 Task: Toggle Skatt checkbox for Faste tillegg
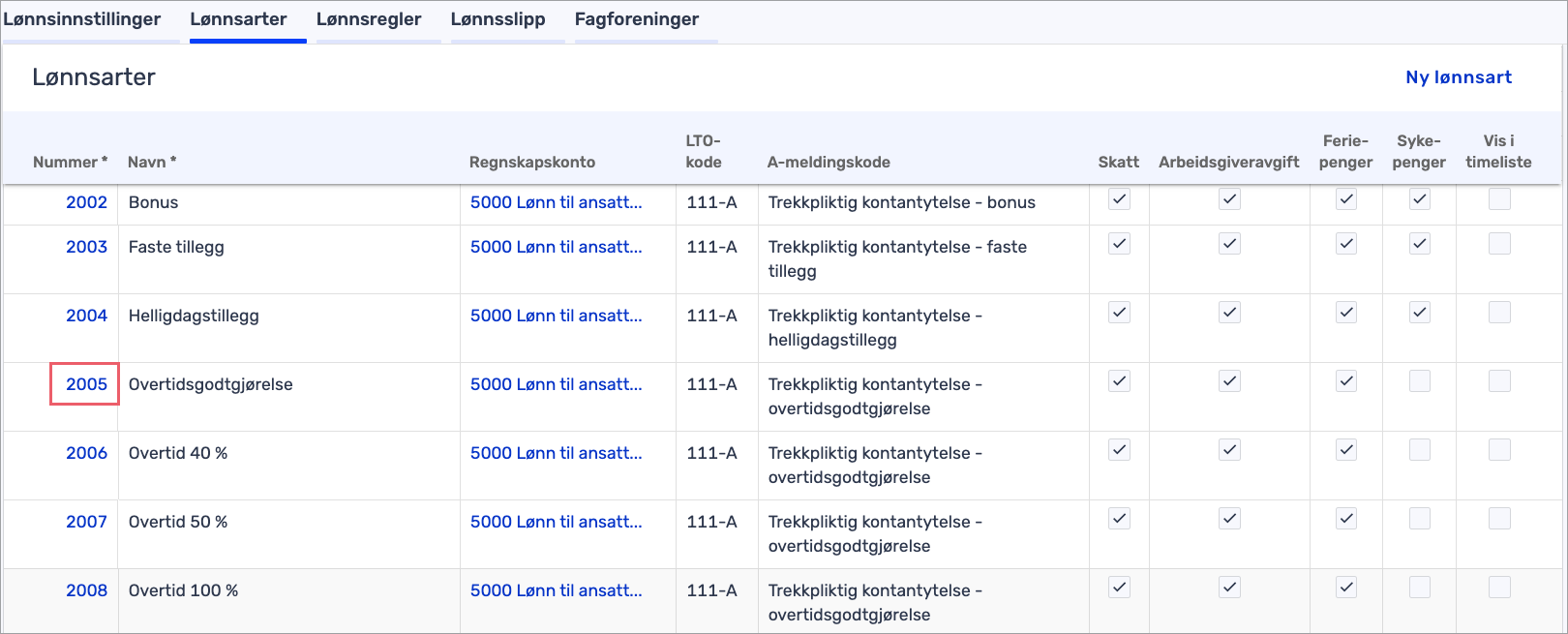click(1119, 244)
